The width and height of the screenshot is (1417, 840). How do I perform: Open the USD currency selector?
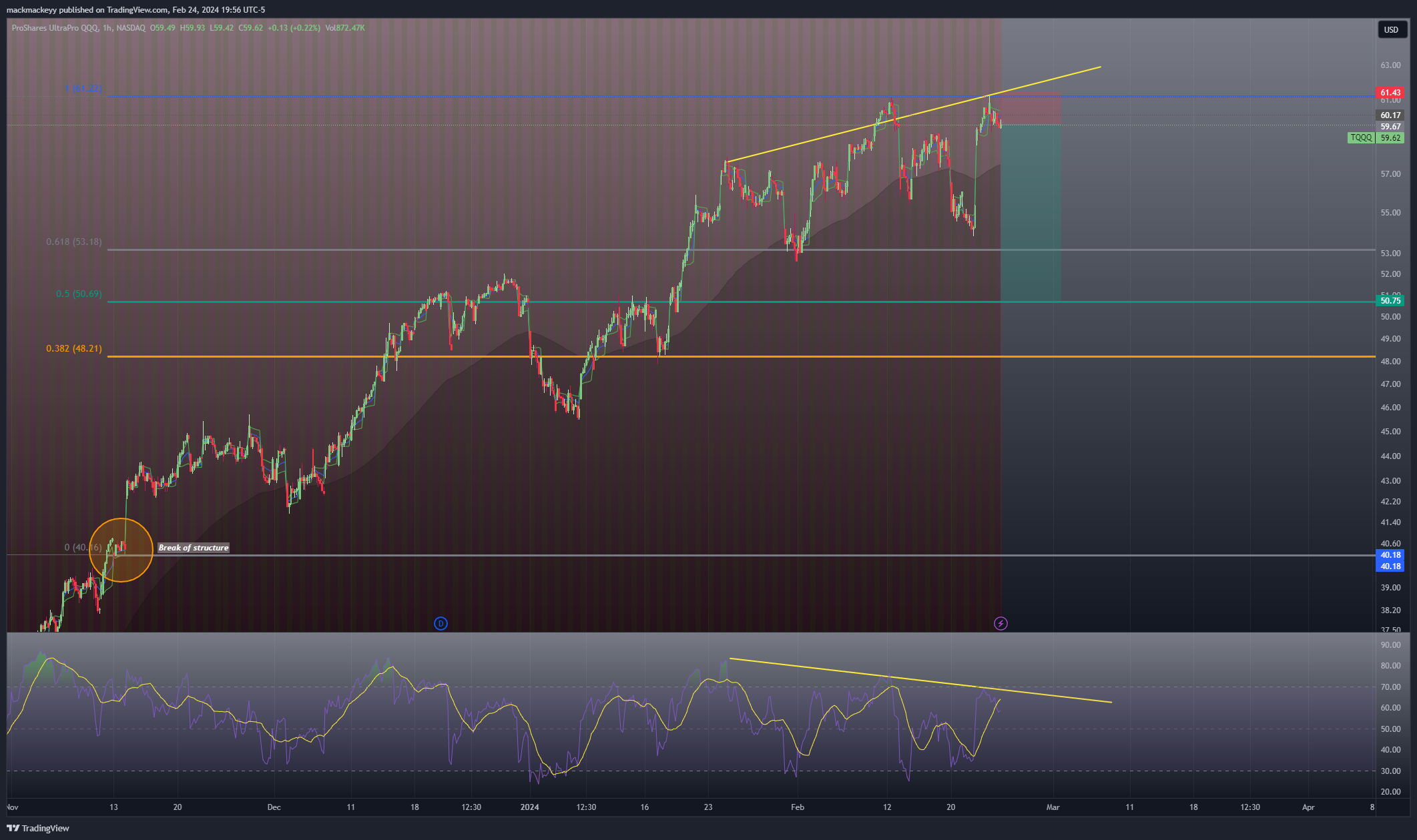pos(1391,29)
